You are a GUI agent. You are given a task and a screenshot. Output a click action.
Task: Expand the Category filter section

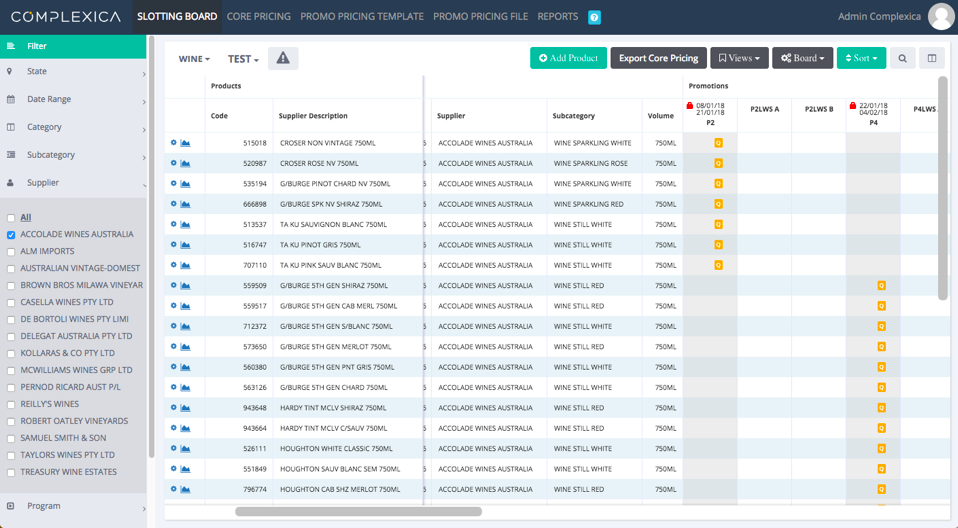pyautogui.click(x=73, y=127)
